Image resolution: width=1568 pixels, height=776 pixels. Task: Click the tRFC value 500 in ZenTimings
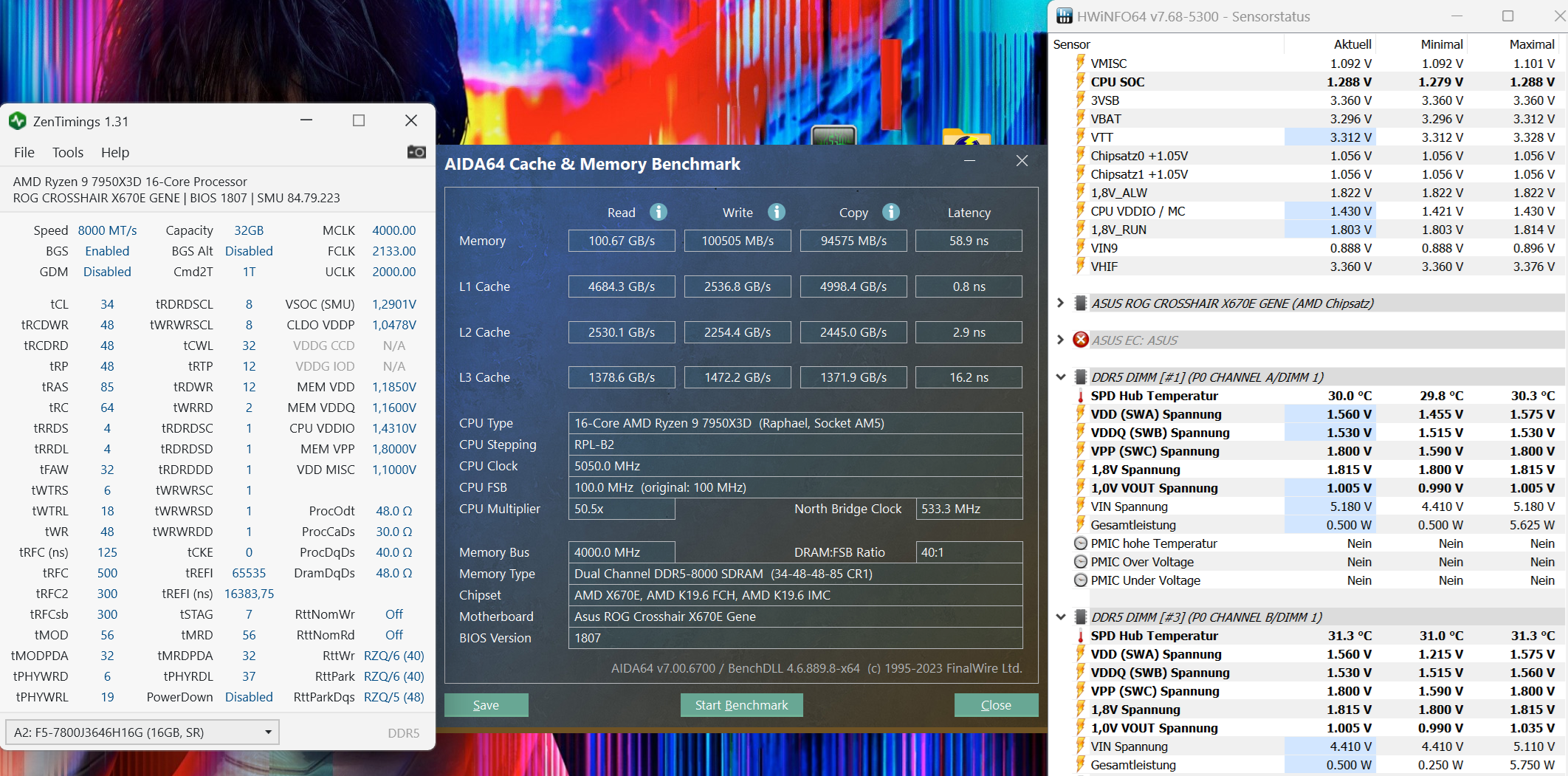pyautogui.click(x=107, y=573)
